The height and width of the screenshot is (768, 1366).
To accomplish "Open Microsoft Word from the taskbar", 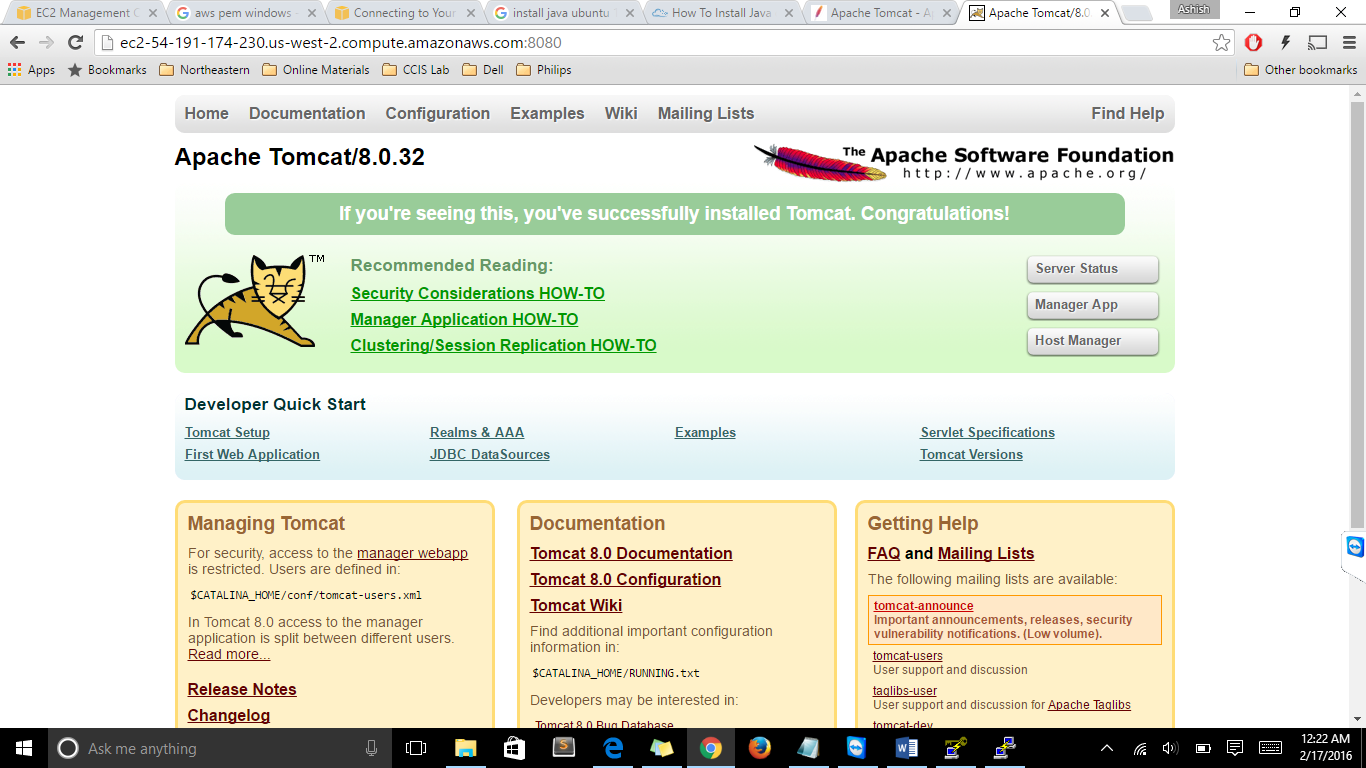I will click(x=907, y=748).
